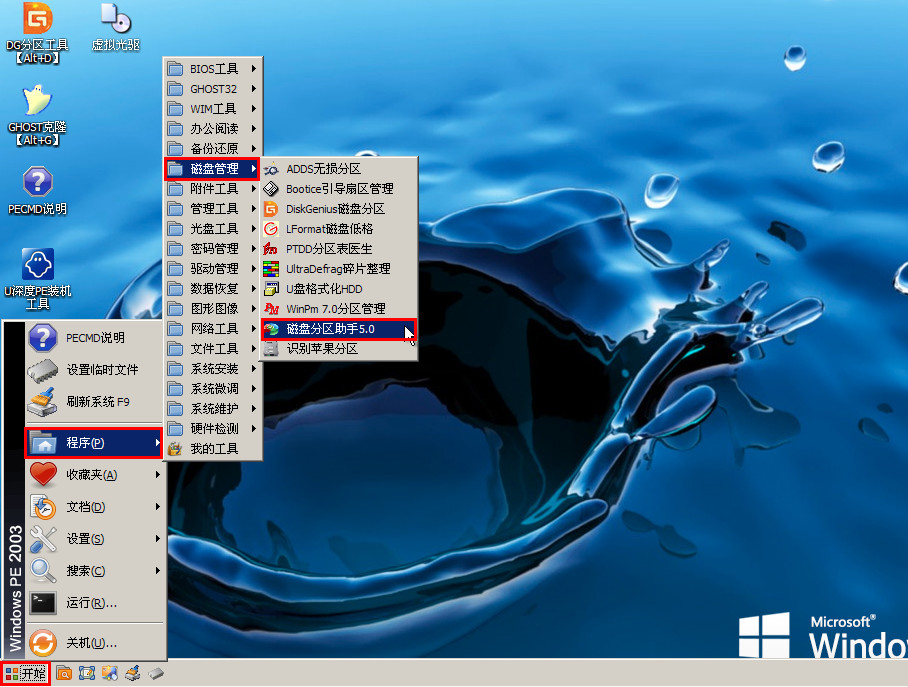Select 运行(R)... in Start menu
Image resolution: width=908 pixels, height=687 pixels.
coord(94,603)
